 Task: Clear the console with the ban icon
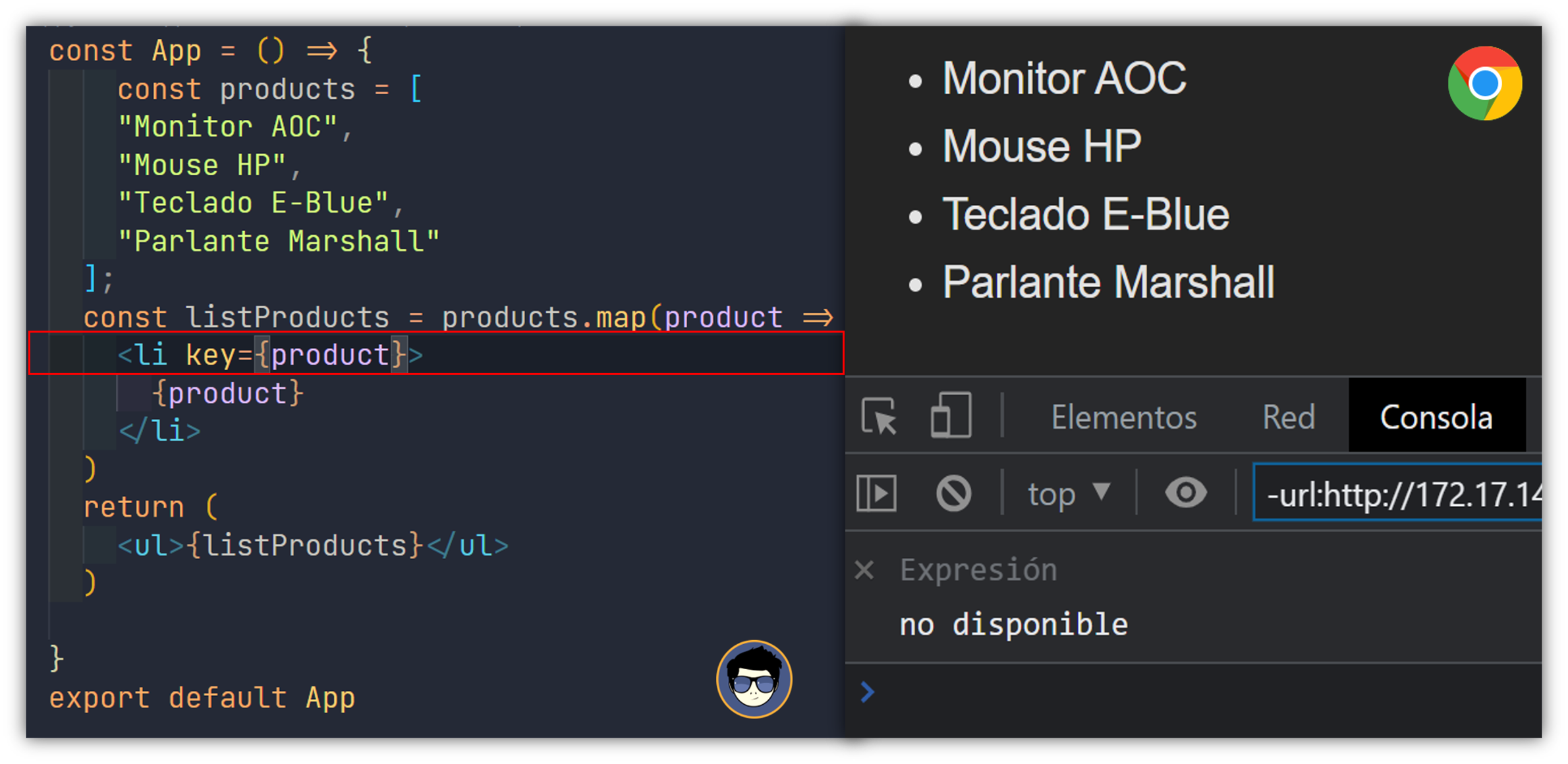coord(953,493)
